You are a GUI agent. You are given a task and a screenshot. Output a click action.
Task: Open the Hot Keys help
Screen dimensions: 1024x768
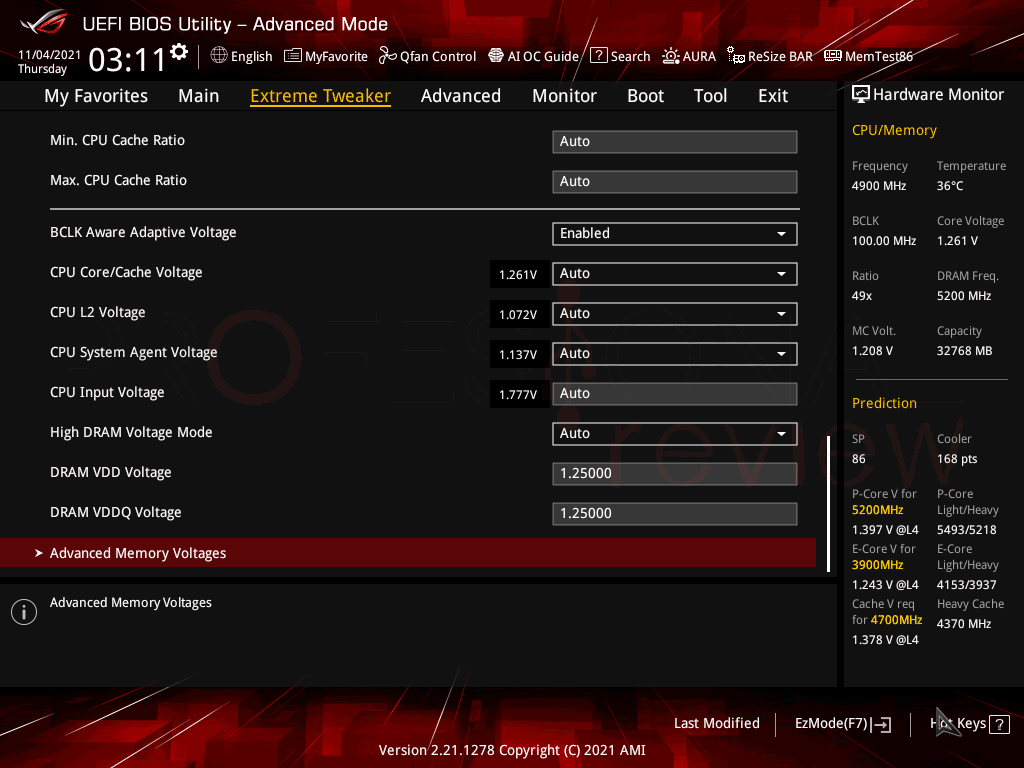[970, 724]
